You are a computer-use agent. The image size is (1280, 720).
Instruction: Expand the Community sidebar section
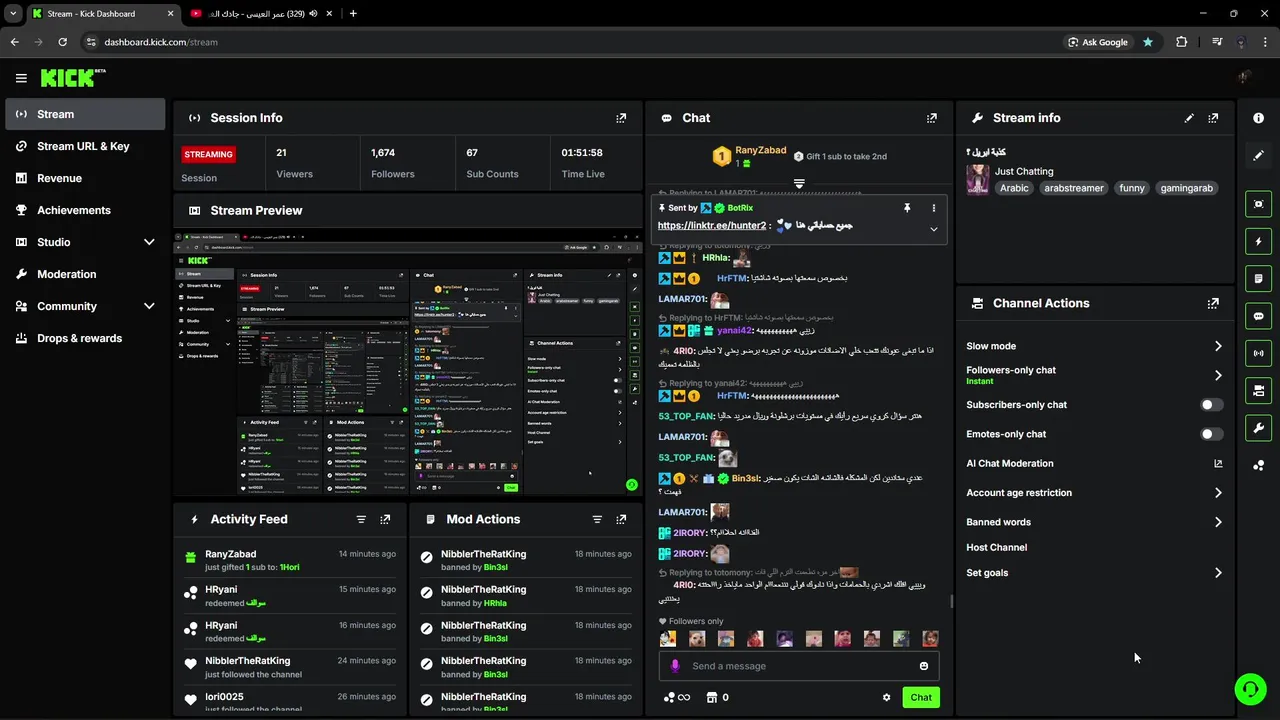pyautogui.click(x=149, y=306)
